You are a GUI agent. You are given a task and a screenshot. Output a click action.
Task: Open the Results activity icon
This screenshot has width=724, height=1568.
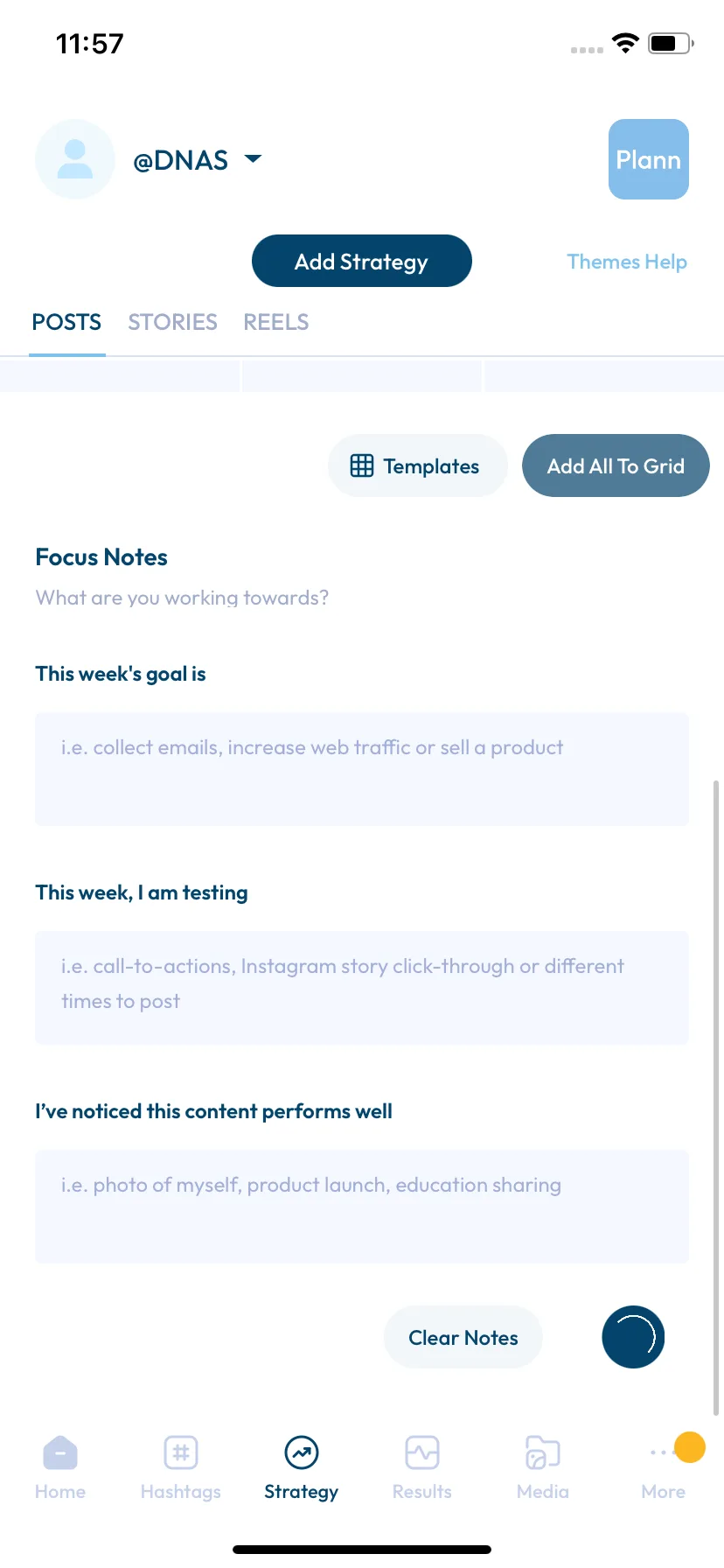click(422, 1453)
